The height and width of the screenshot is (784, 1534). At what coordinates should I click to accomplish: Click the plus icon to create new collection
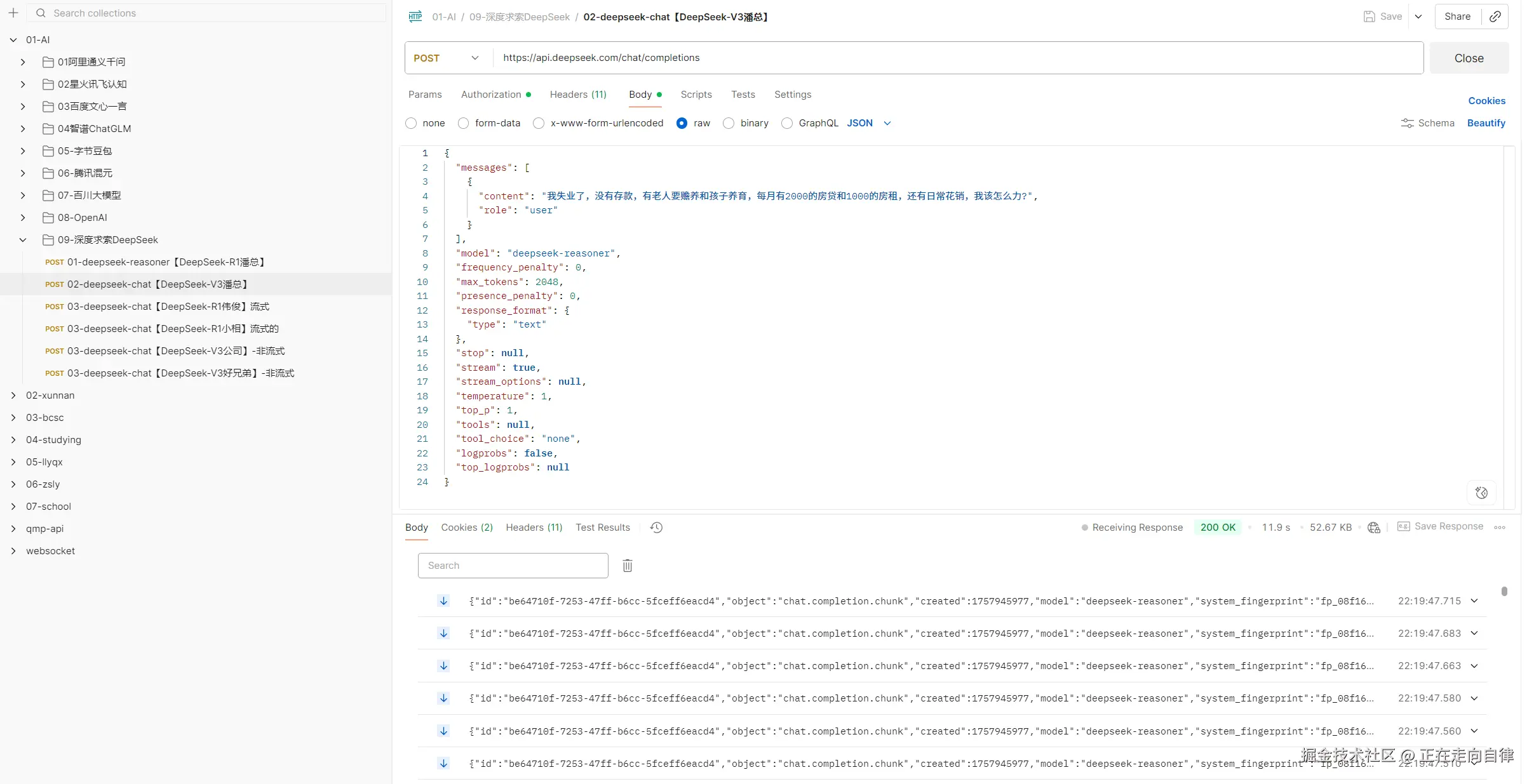(x=13, y=13)
